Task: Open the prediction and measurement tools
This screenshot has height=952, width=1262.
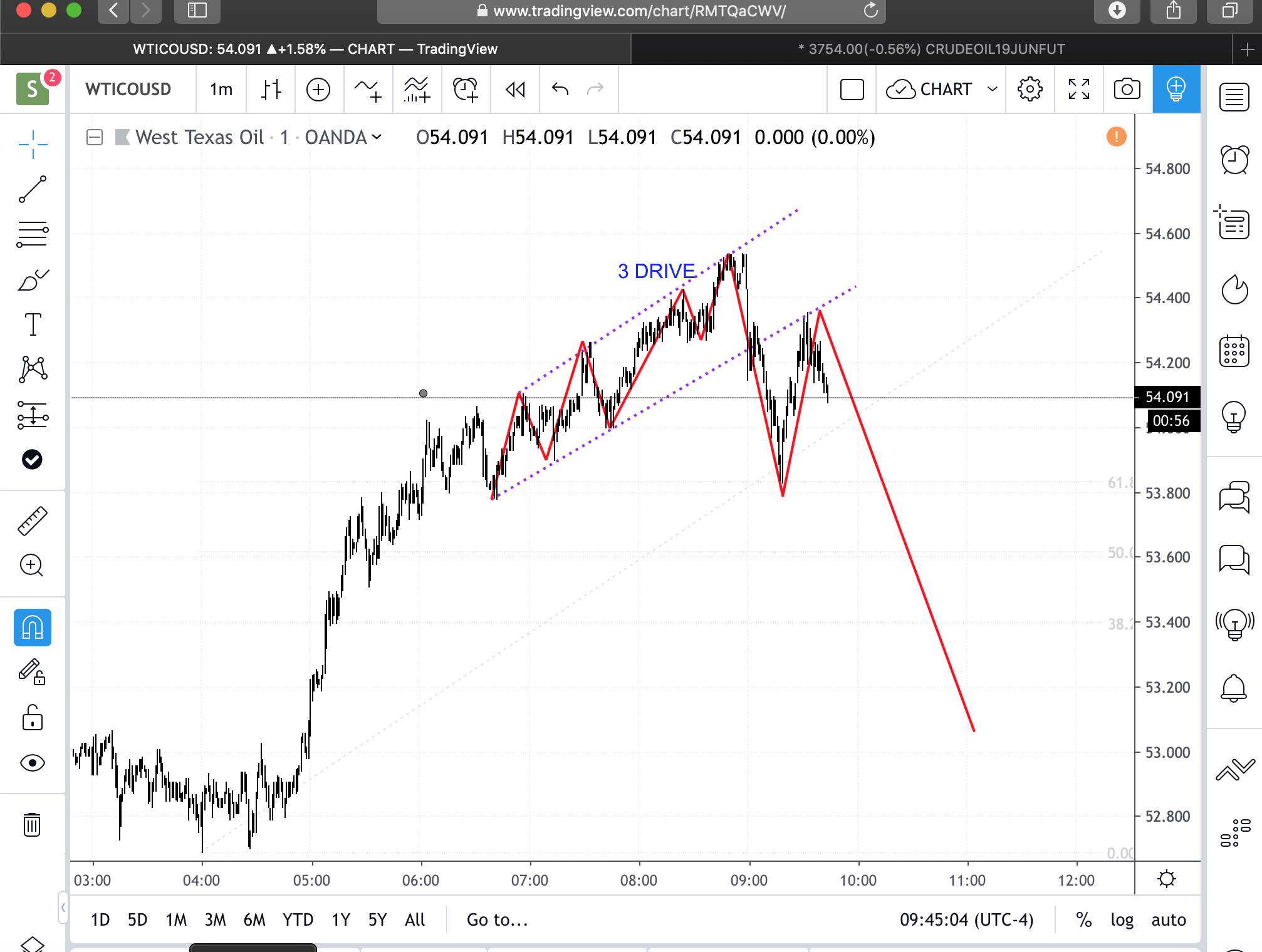Action: (33, 415)
